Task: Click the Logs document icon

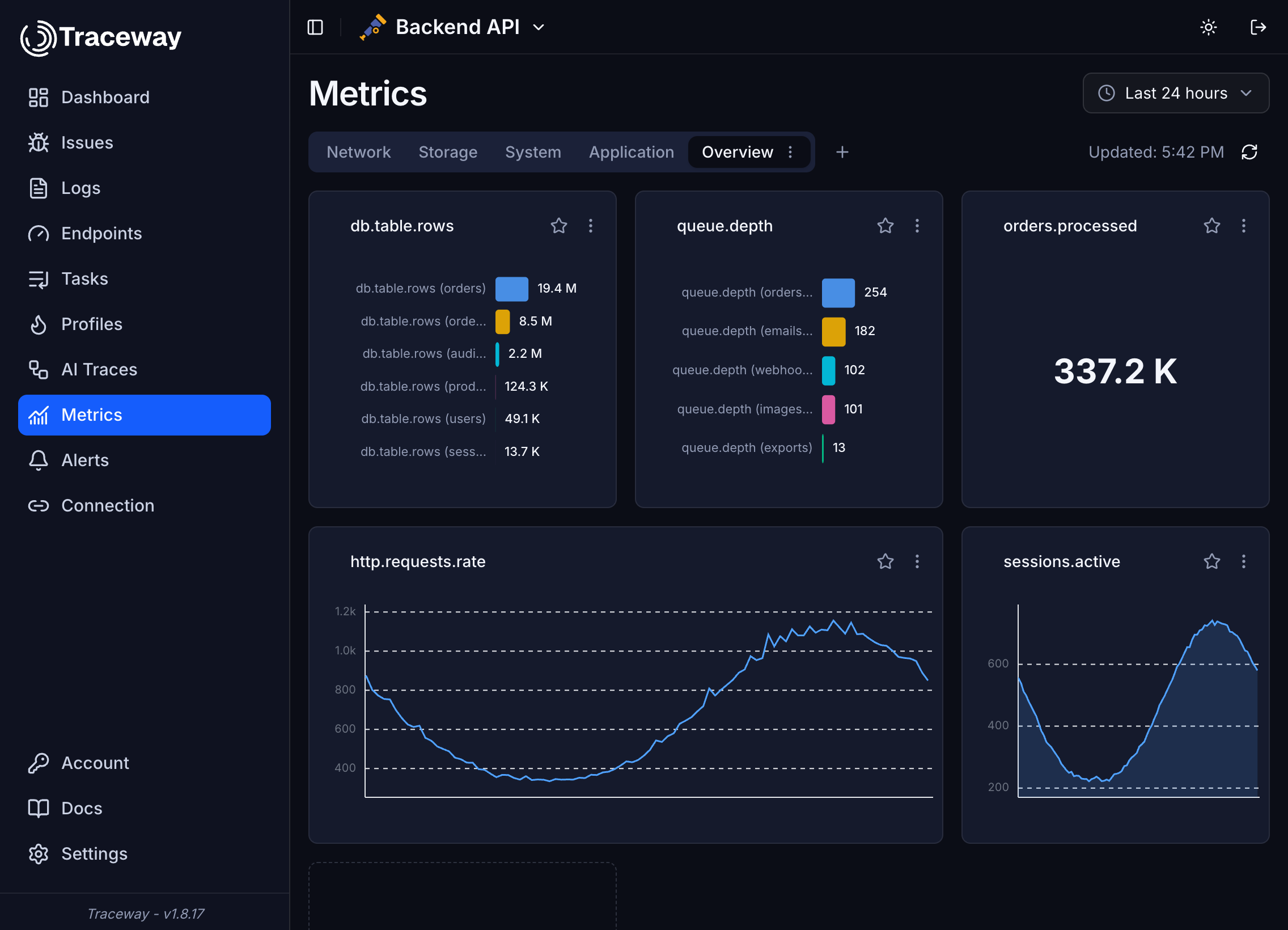Action: [x=39, y=188]
